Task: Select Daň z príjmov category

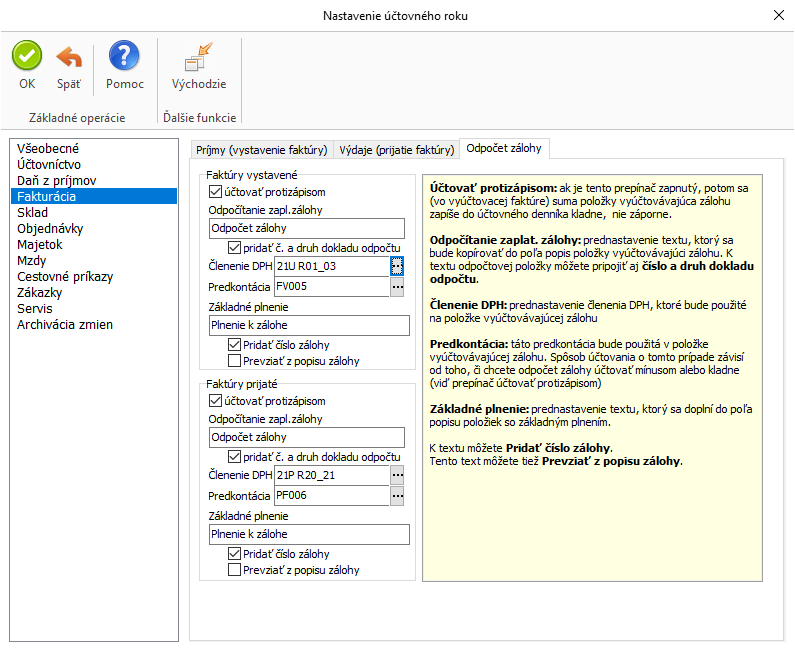Action: (x=94, y=180)
